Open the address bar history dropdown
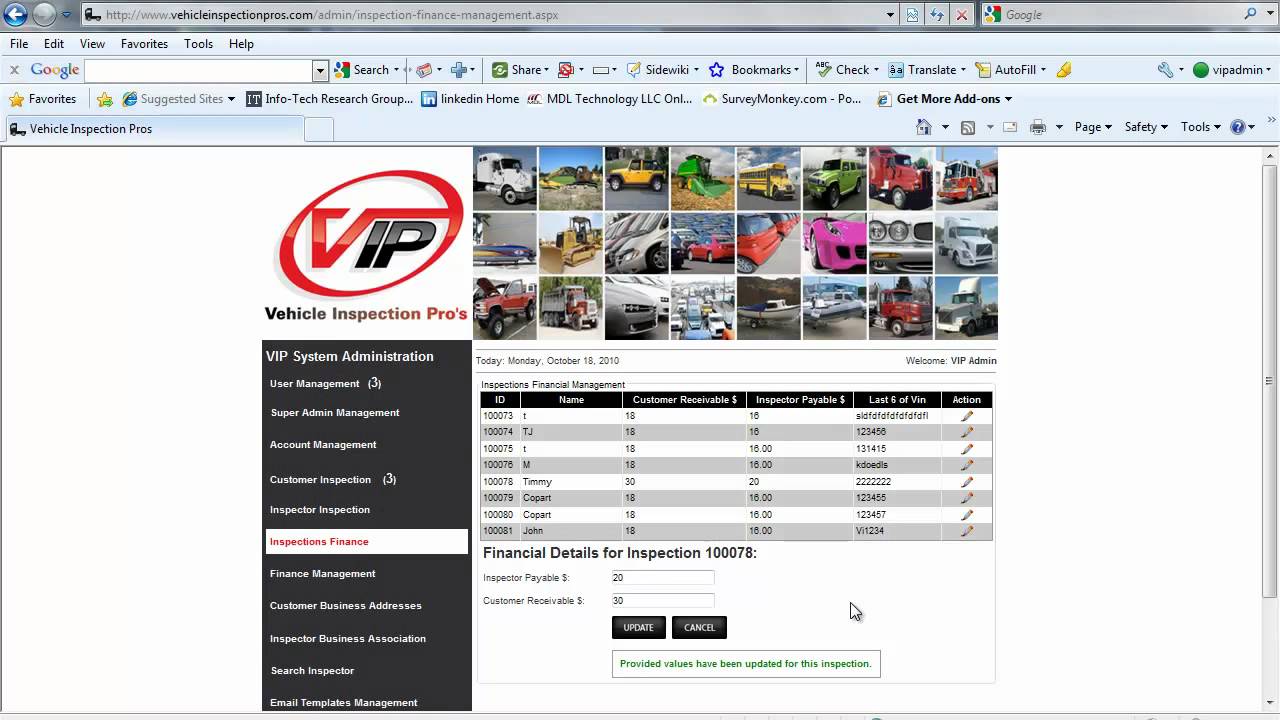1280x720 pixels. 891,15
